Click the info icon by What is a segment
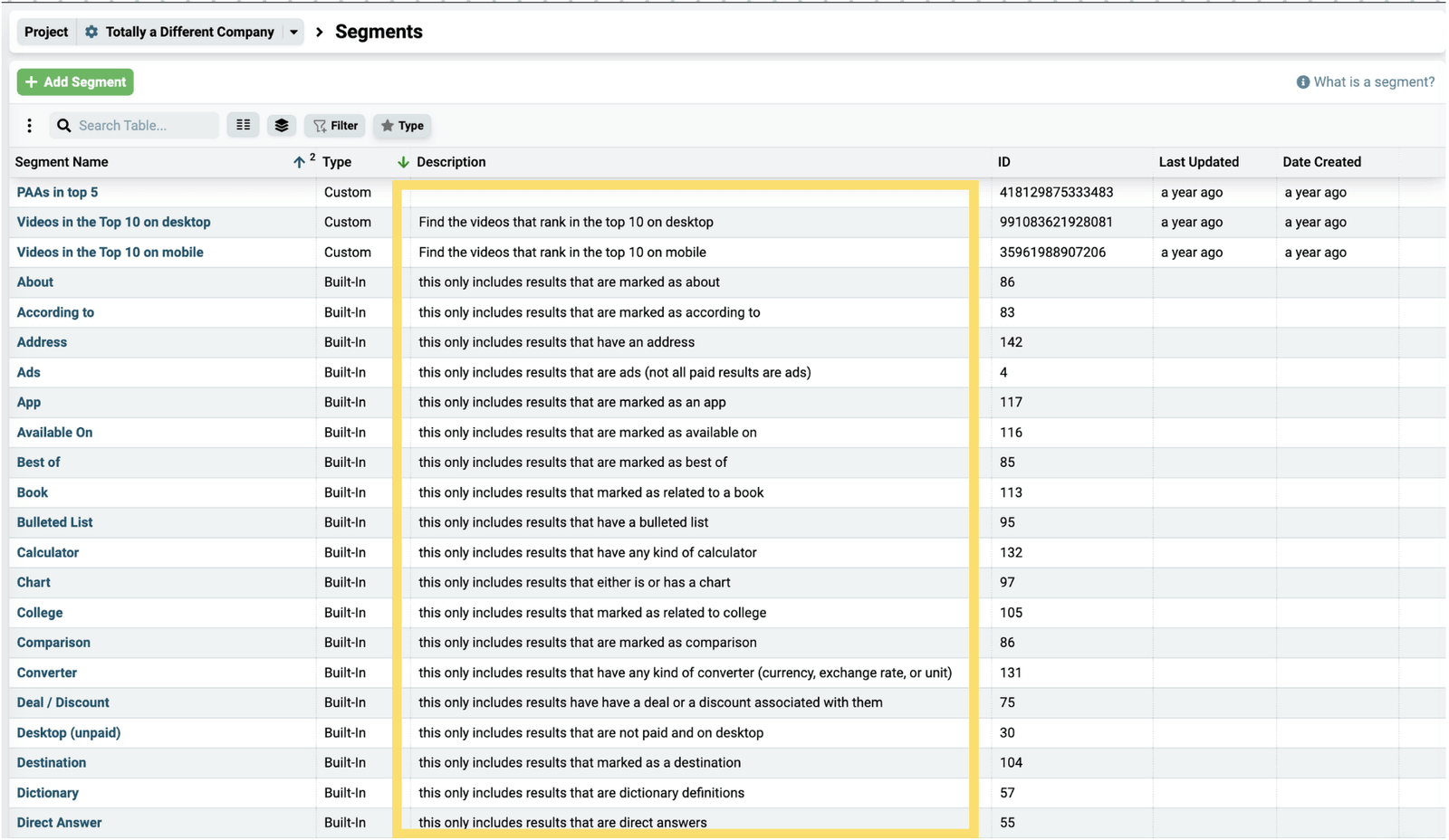The height and width of the screenshot is (840, 1449). coord(1302,82)
